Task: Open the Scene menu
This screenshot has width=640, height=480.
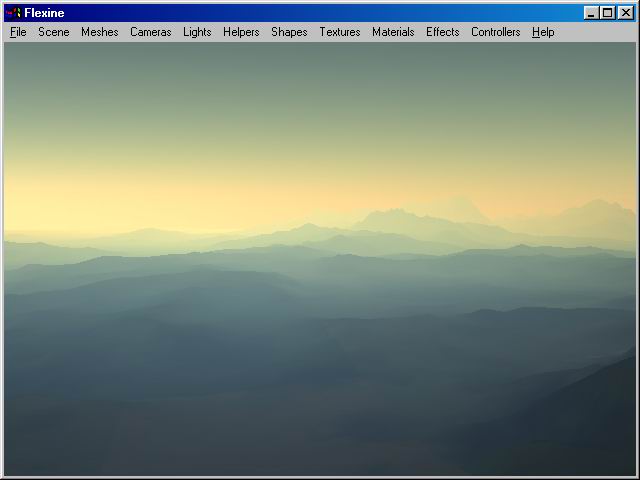Action: (53, 32)
